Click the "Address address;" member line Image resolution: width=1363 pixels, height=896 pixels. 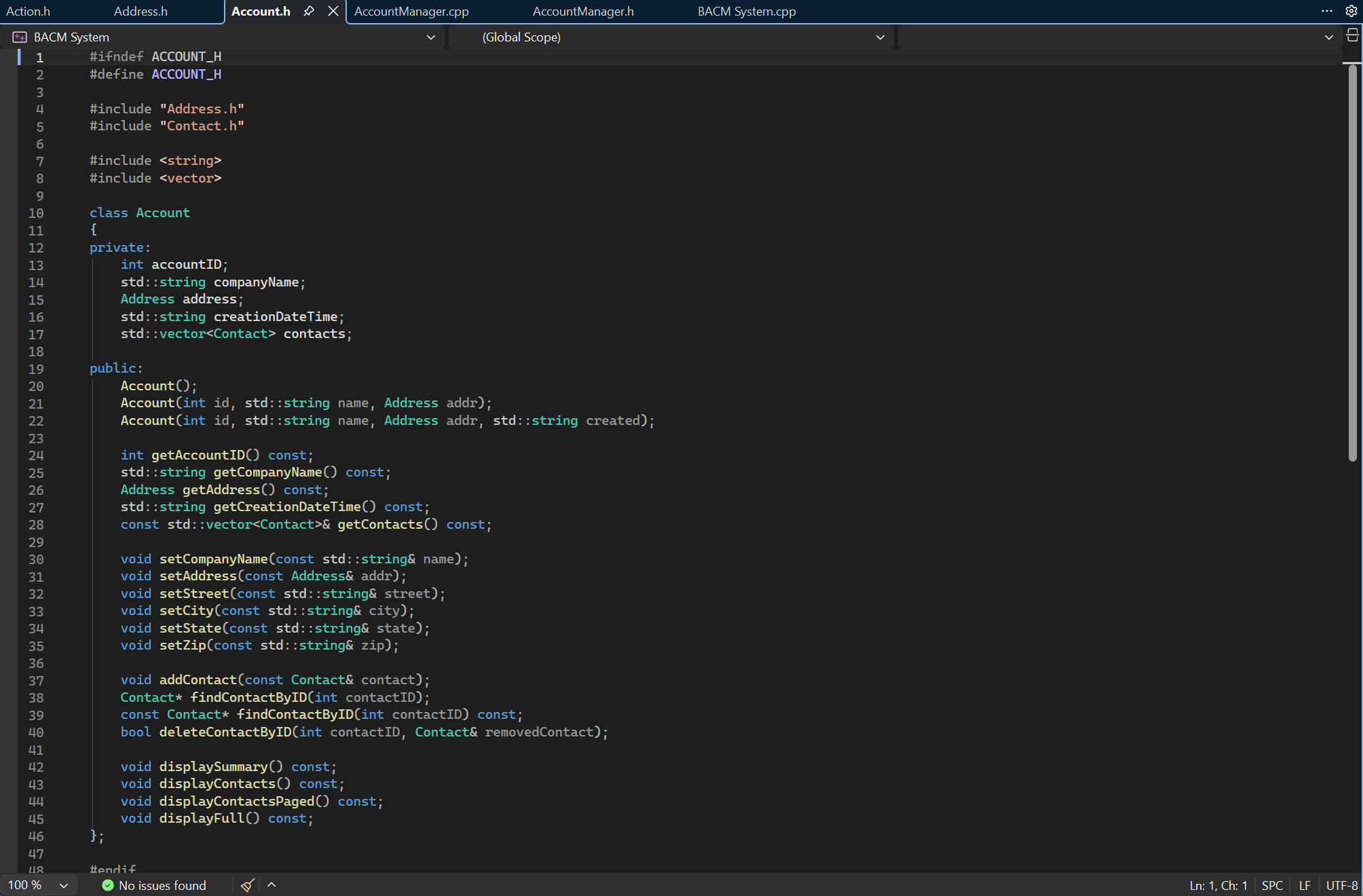(182, 299)
